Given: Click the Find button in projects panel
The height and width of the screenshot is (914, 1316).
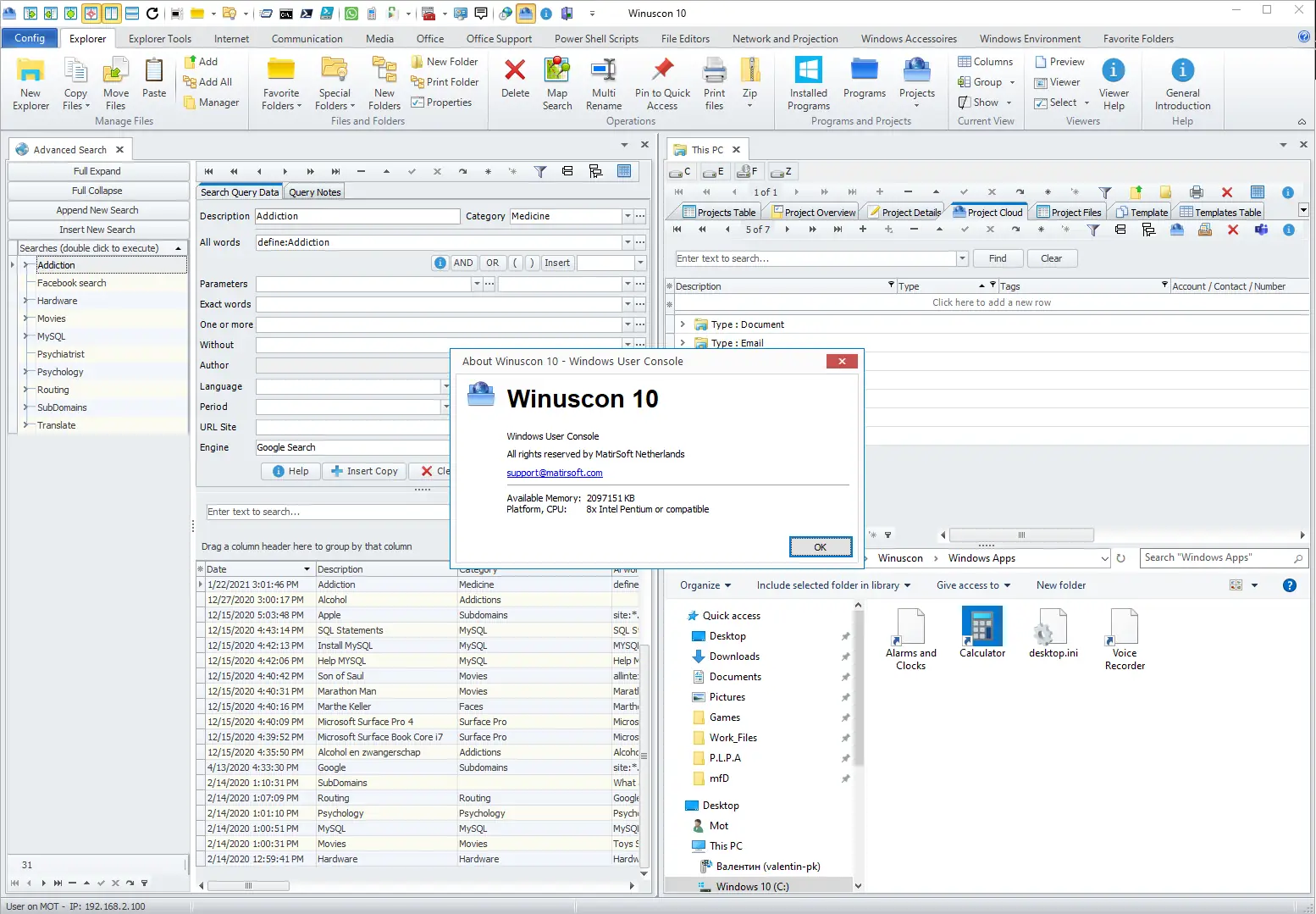Looking at the screenshot, I should (998, 258).
